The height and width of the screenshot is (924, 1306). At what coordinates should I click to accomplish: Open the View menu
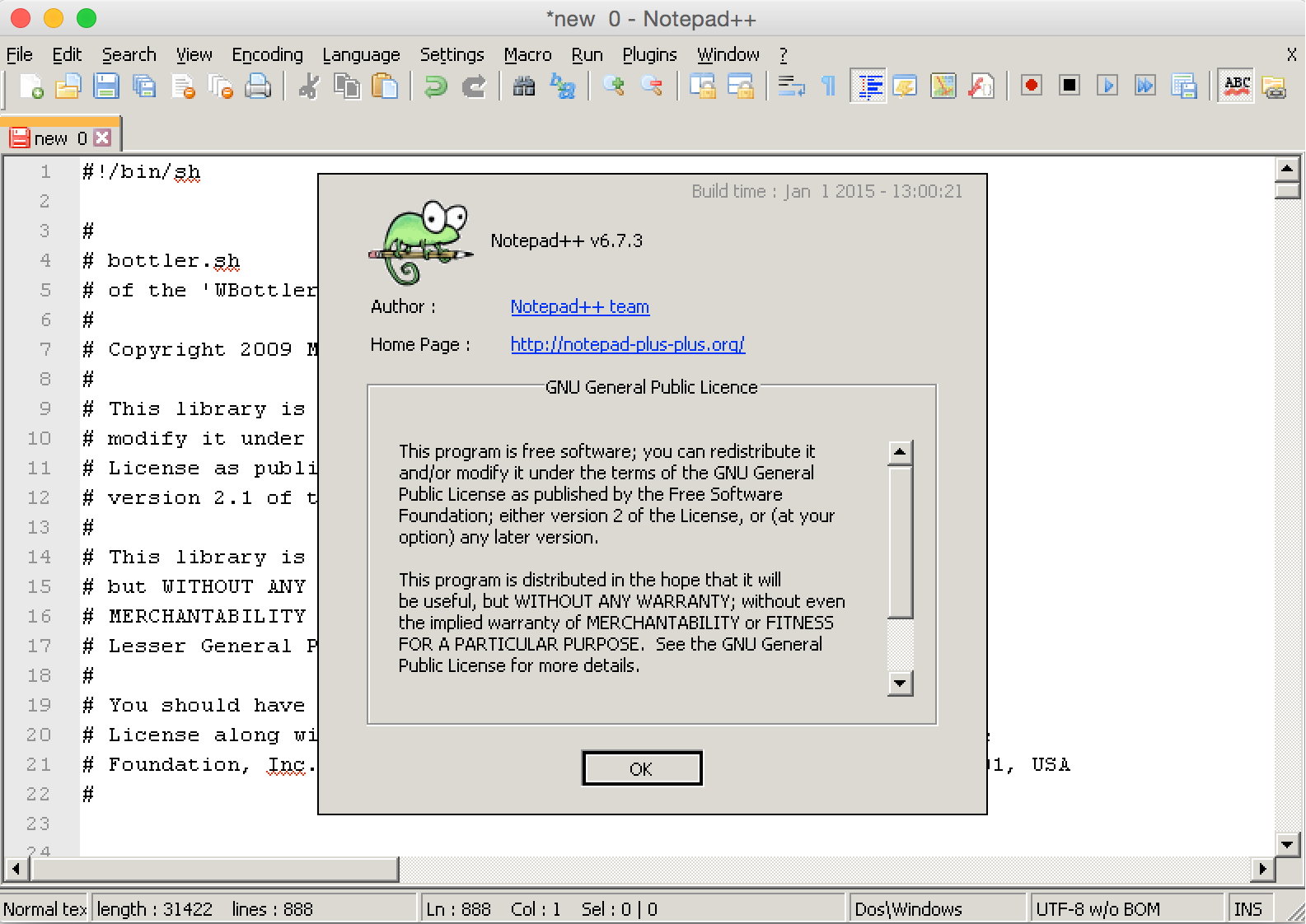[194, 54]
